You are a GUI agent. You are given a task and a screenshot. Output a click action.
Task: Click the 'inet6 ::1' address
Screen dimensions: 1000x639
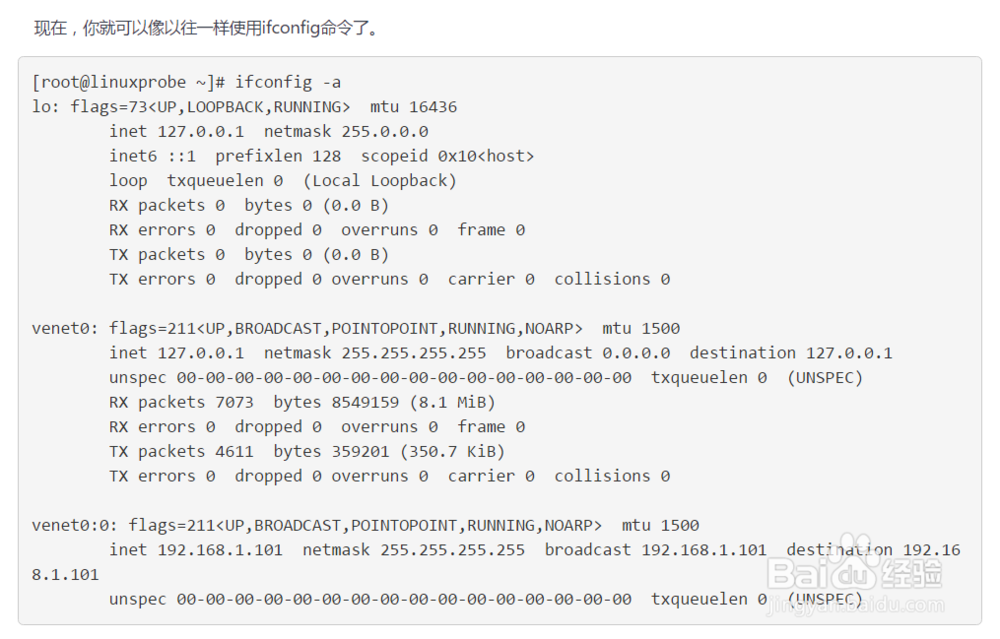(152, 156)
